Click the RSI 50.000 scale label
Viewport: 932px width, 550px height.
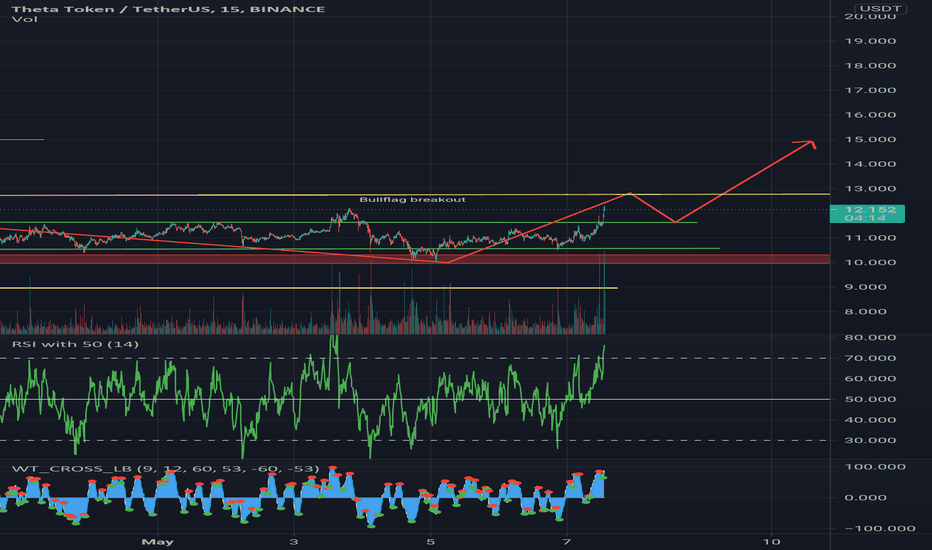coord(870,399)
